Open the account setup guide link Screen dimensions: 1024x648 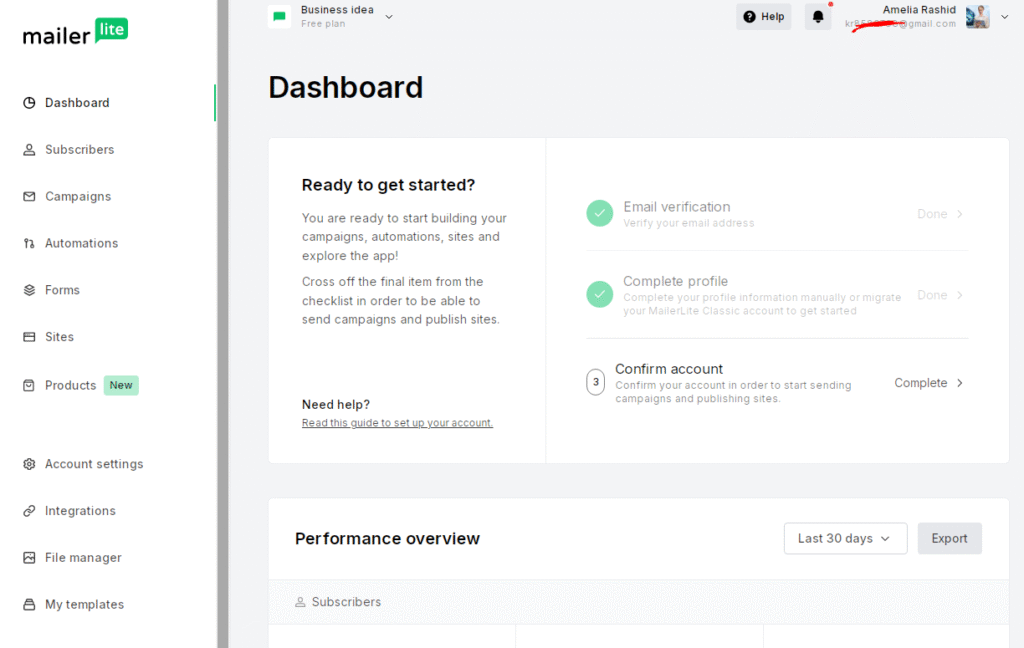pyautogui.click(x=397, y=423)
